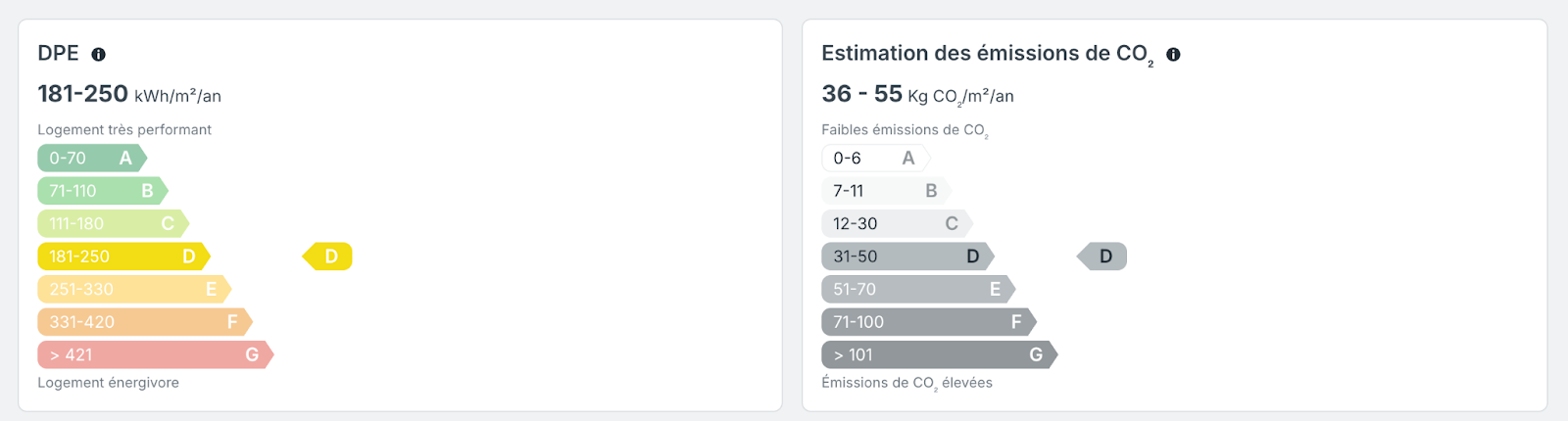1568x421 pixels.
Task: Select the 111-180 C energy bar
Action: [x=114, y=223]
